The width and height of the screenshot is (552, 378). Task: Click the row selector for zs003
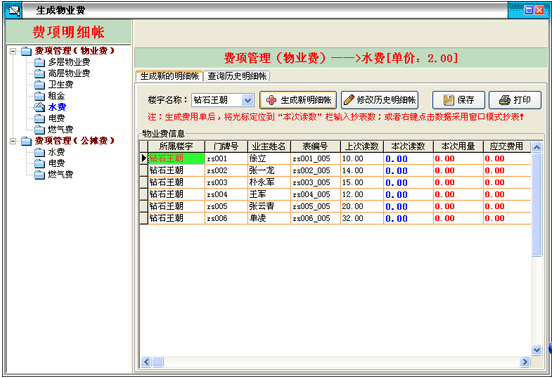pyautogui.click(x=144, y=183)
